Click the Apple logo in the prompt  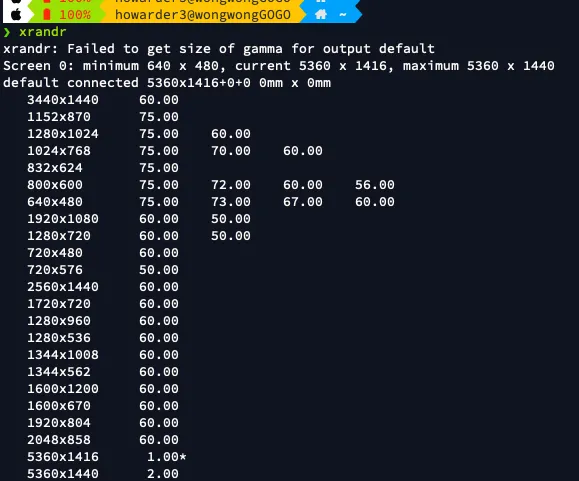click(16, 15)
